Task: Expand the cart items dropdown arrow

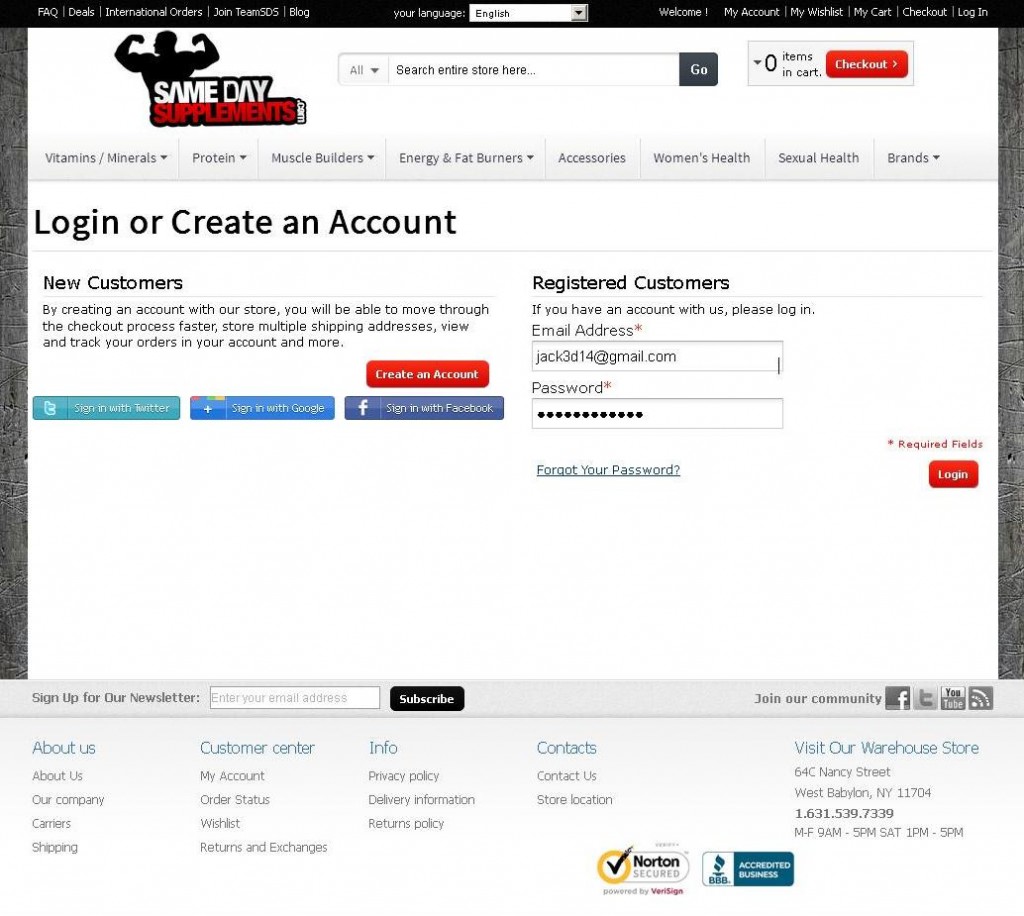Action: 757,63
